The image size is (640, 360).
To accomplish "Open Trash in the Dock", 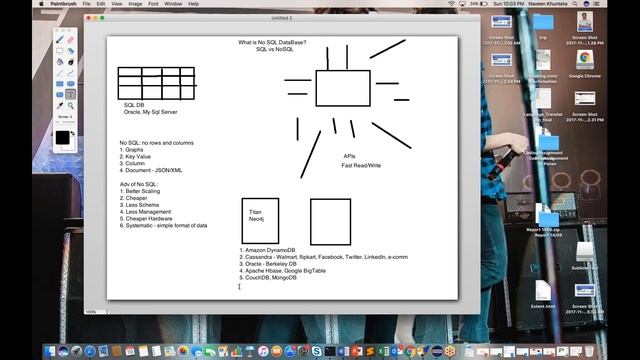I will click(x=589, y=351).
